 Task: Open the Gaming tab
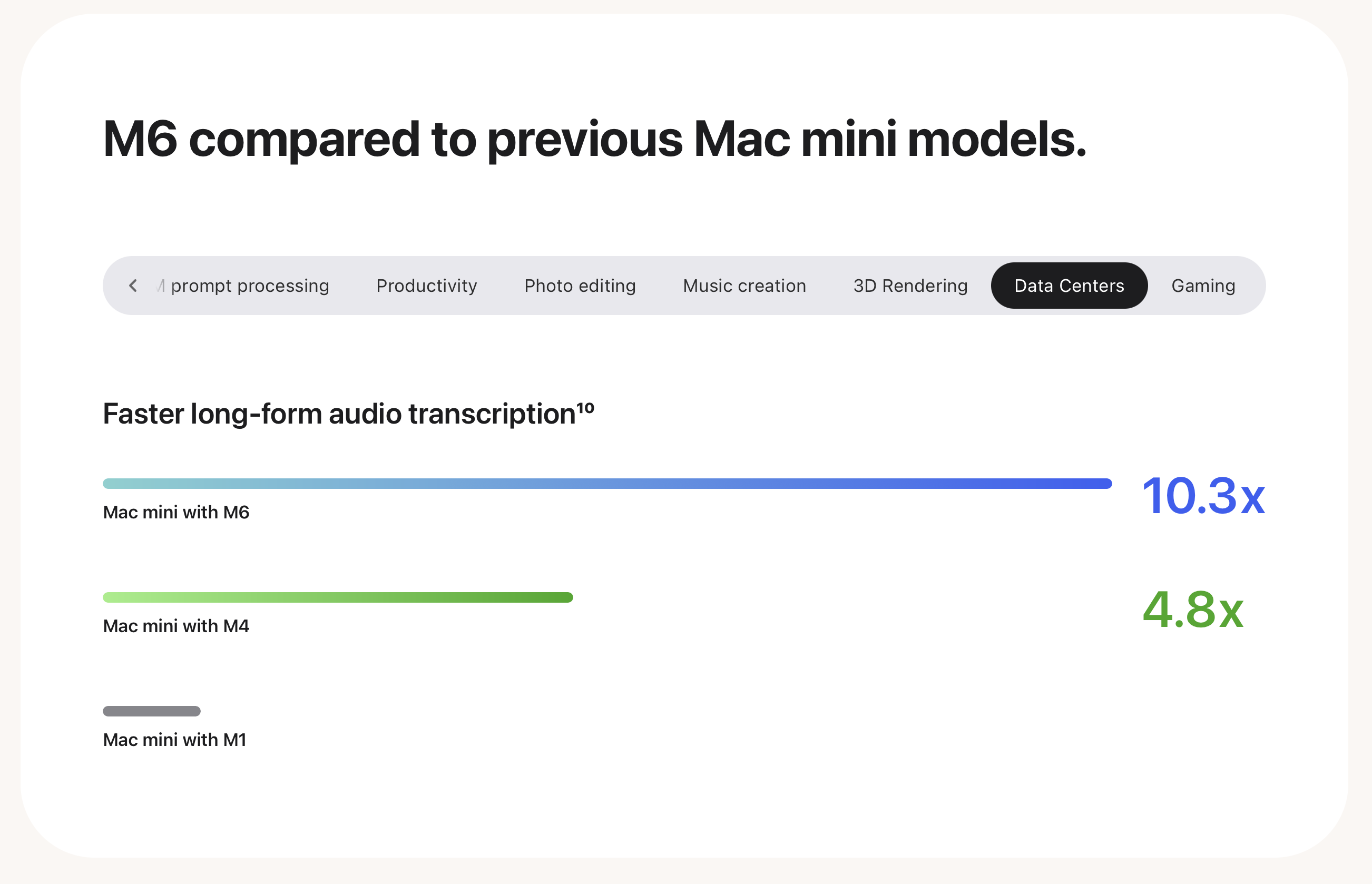click(1203, 286)
